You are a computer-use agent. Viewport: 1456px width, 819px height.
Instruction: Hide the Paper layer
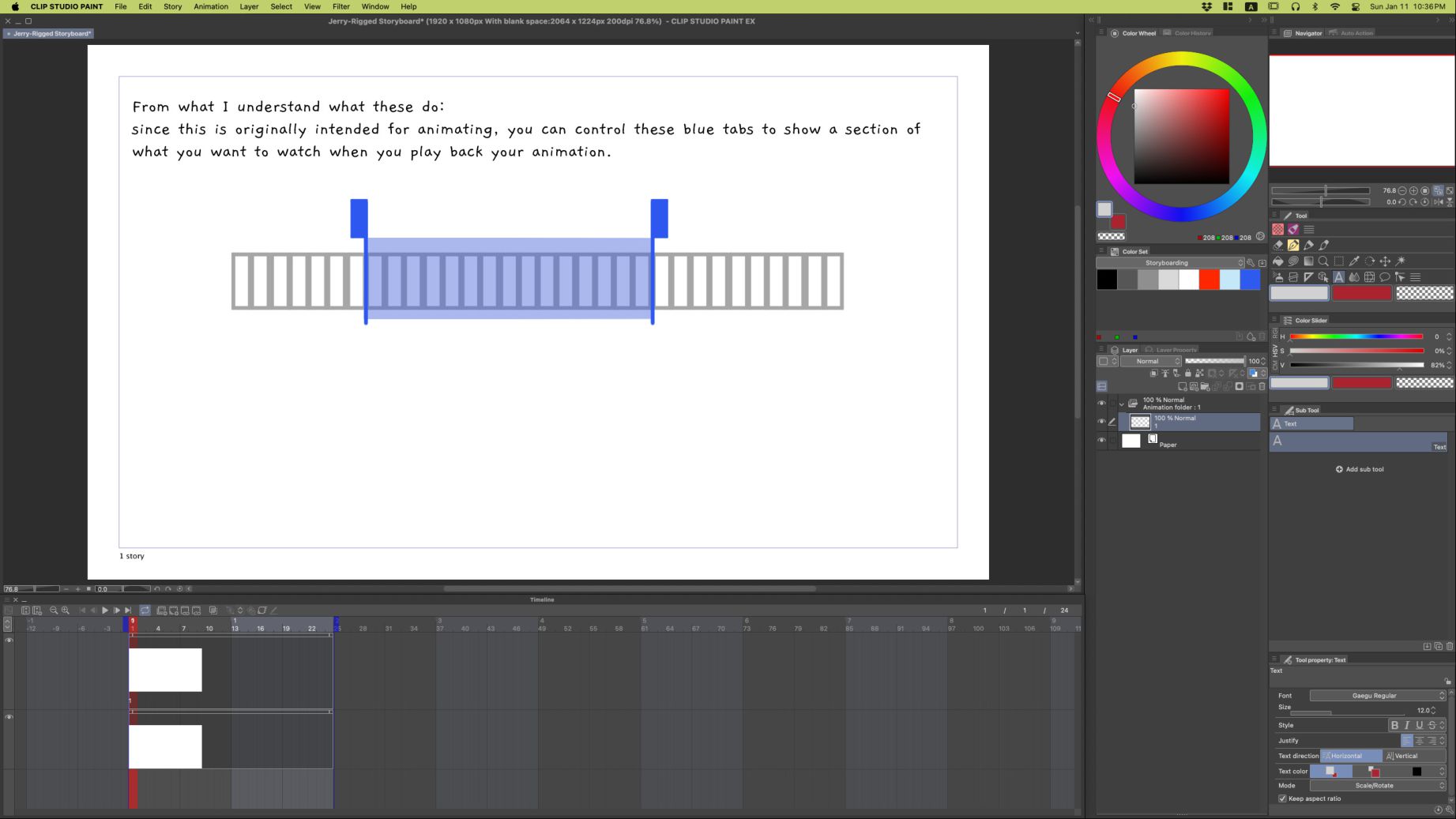coord(1101,441)
